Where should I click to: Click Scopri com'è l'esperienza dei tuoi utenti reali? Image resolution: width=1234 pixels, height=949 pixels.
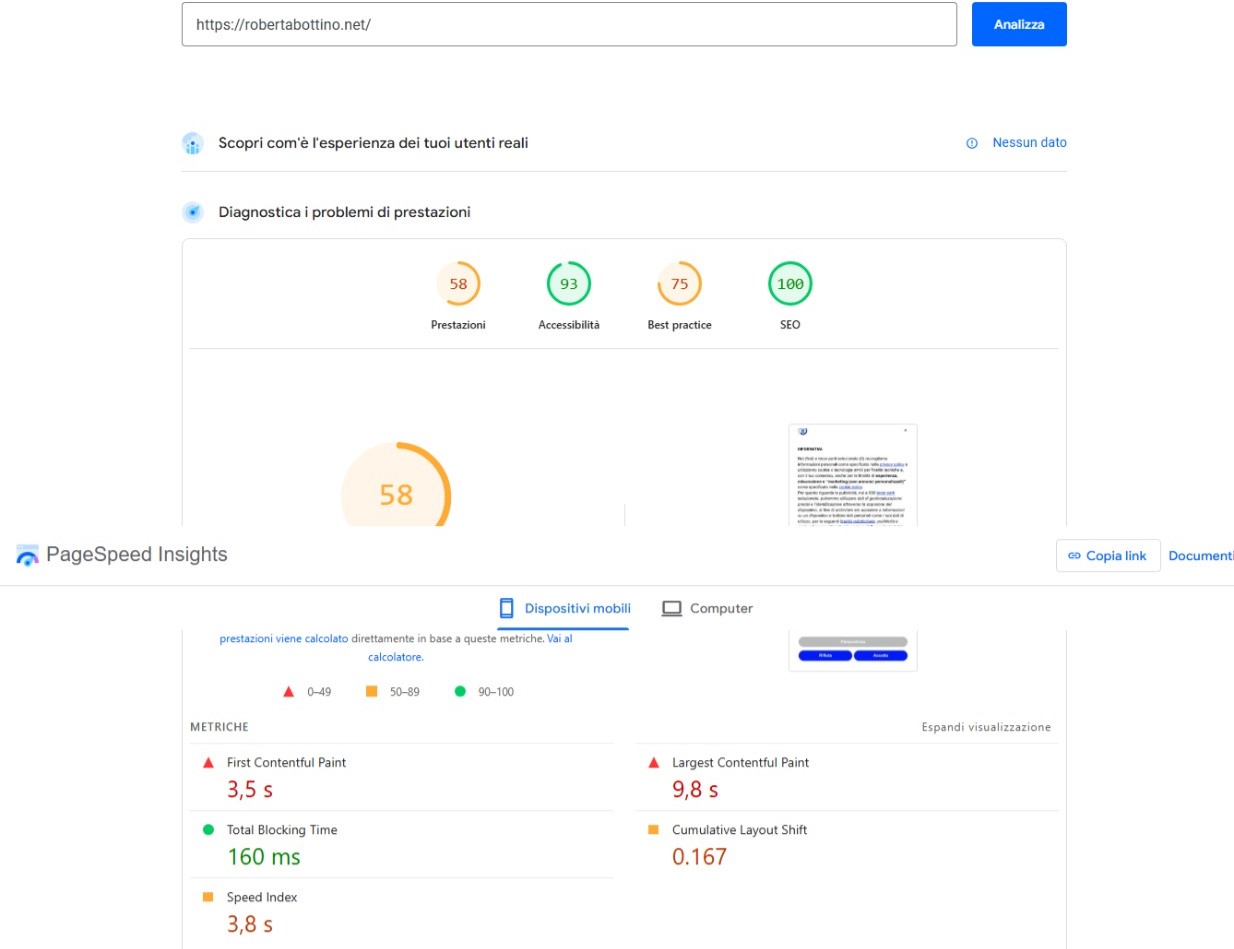373,143
